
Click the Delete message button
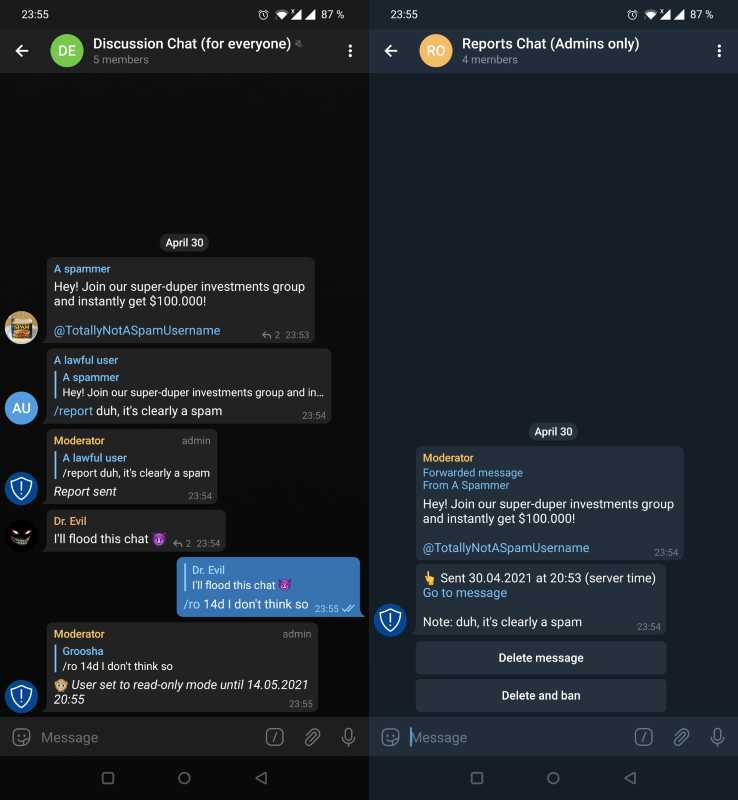click(x=541, y=658)
